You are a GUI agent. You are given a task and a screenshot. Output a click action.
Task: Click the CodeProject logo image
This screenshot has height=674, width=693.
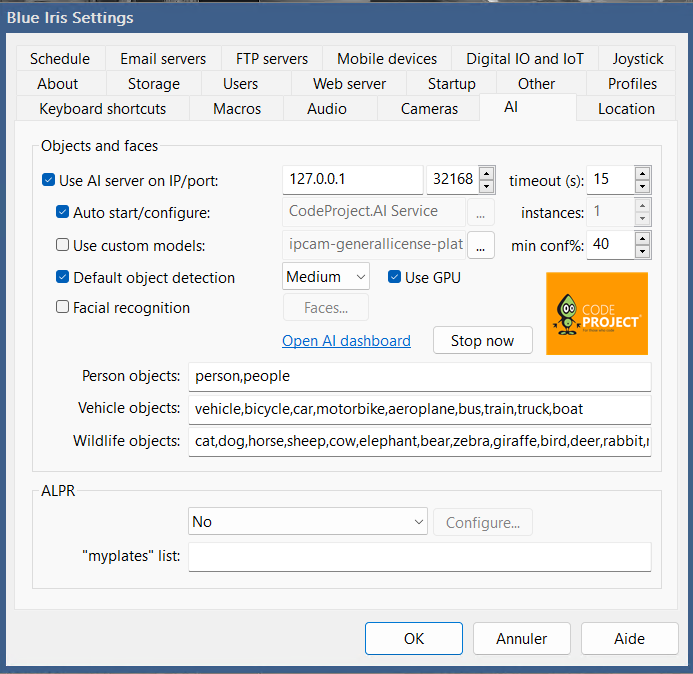[x=598, y=313]
